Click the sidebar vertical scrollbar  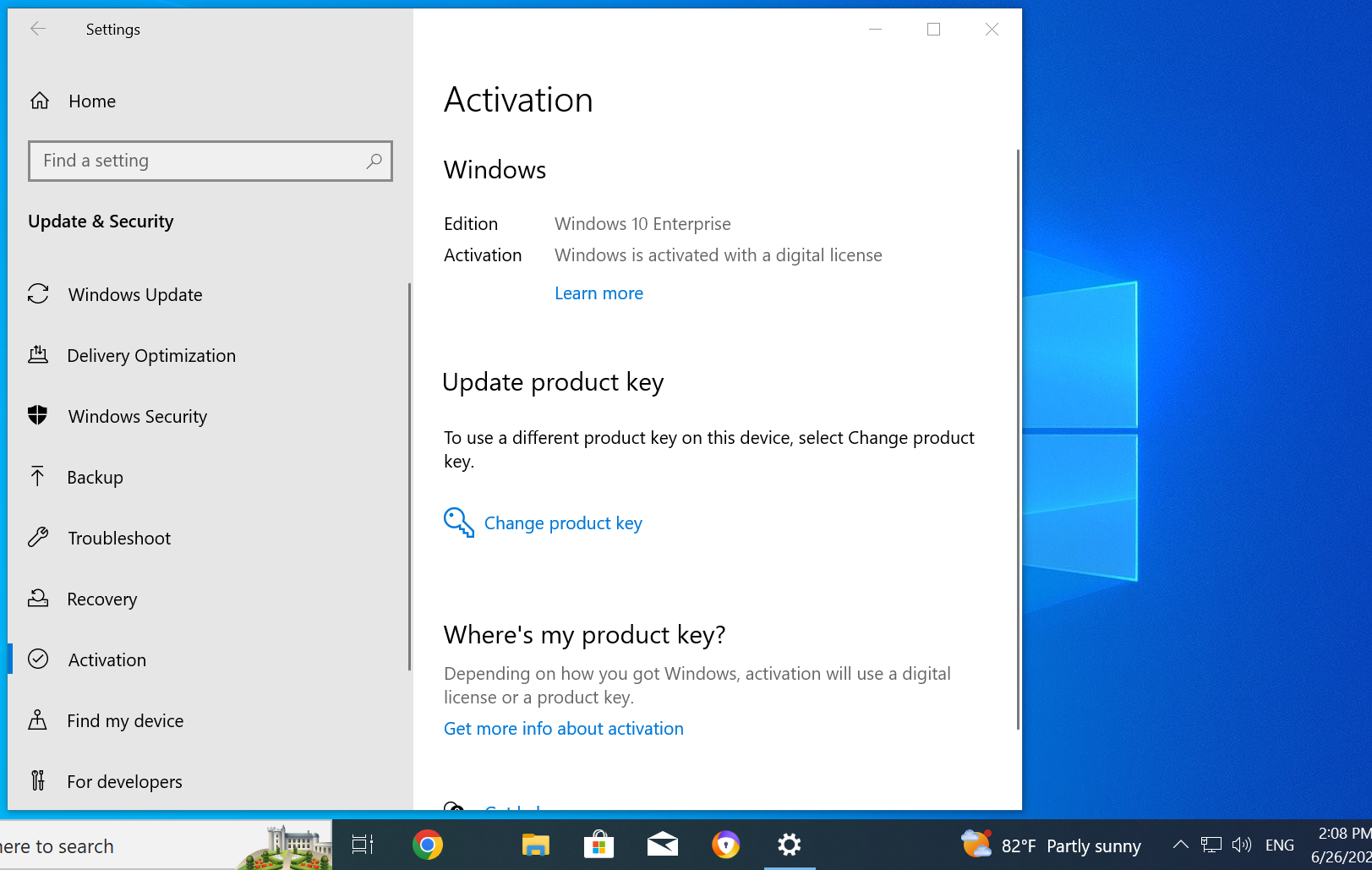(410, 477)
